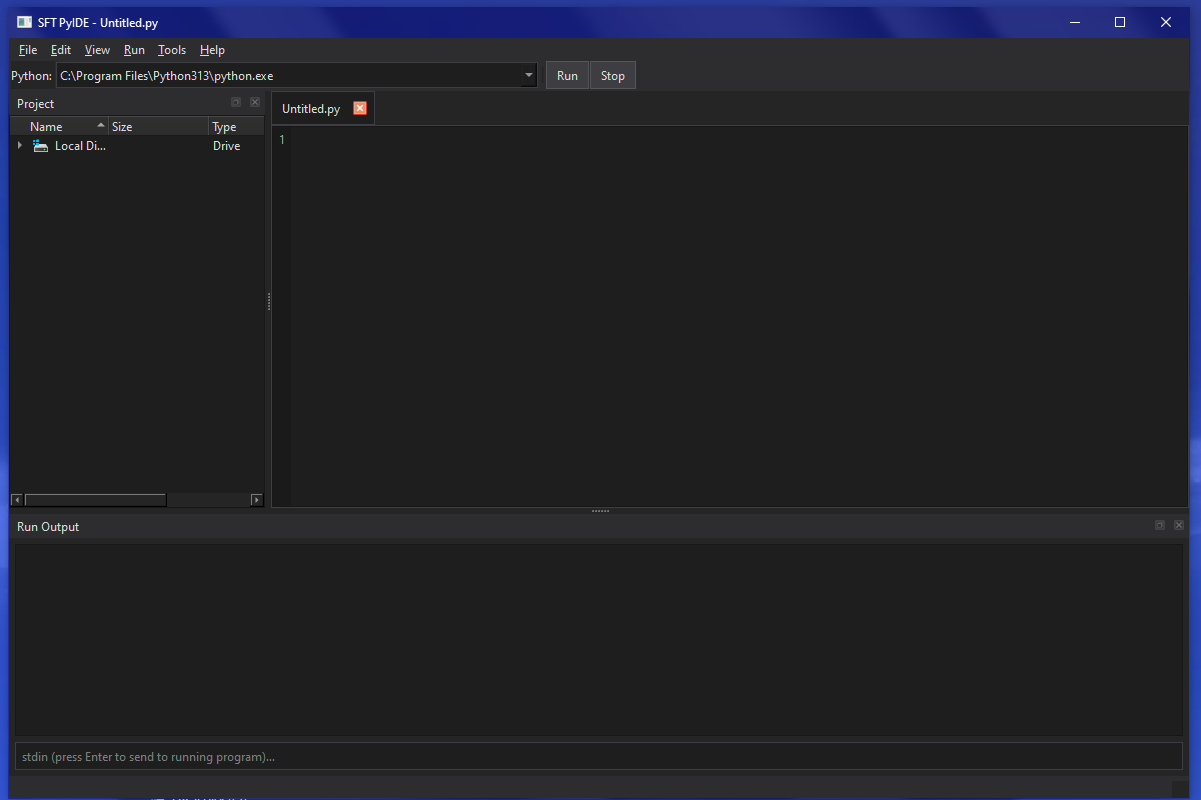Float the Project panel using the undock icon
Screen dimensions: 1201x800
[236, 103]
